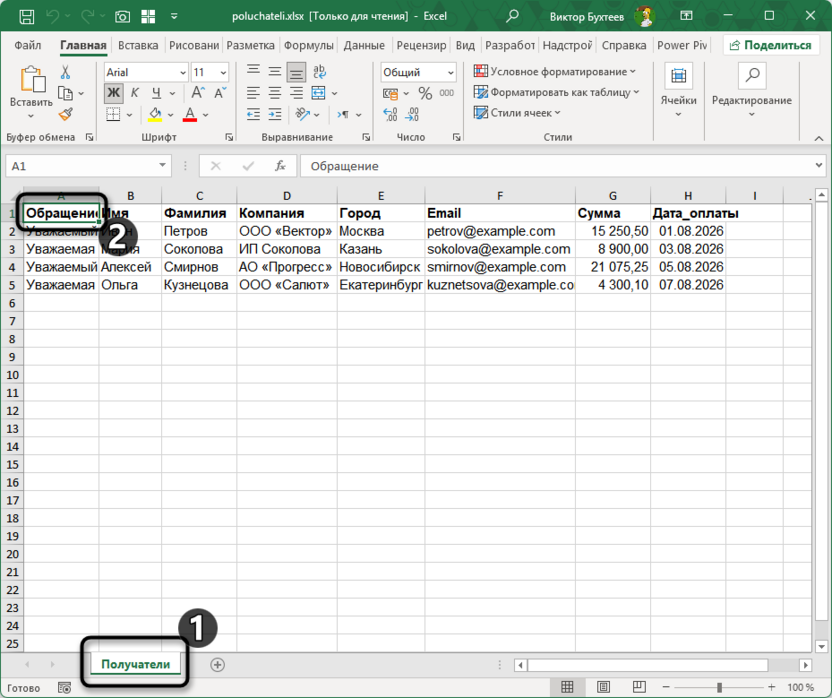Click the Merge and Center icon
Viewport: 832px width, 698px height.
318,93
